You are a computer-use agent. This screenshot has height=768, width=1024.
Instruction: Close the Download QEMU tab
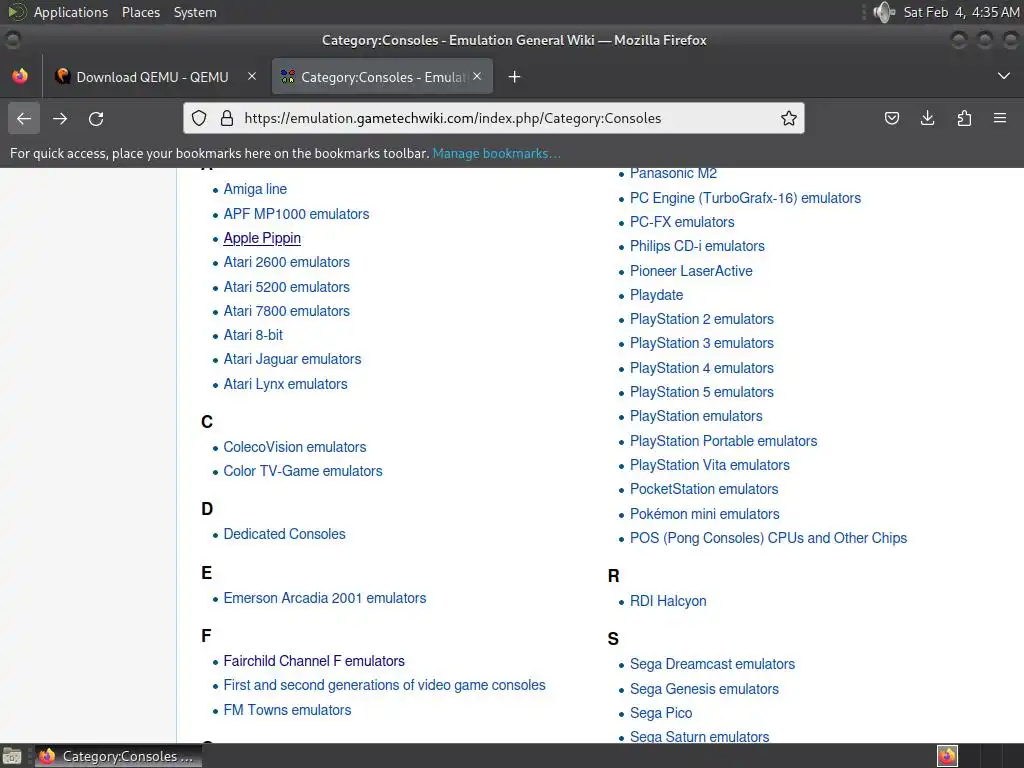click(251, 76)
